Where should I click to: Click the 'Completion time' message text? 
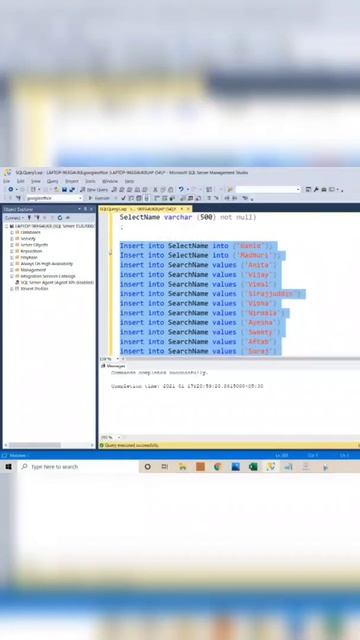pos(187,386)
